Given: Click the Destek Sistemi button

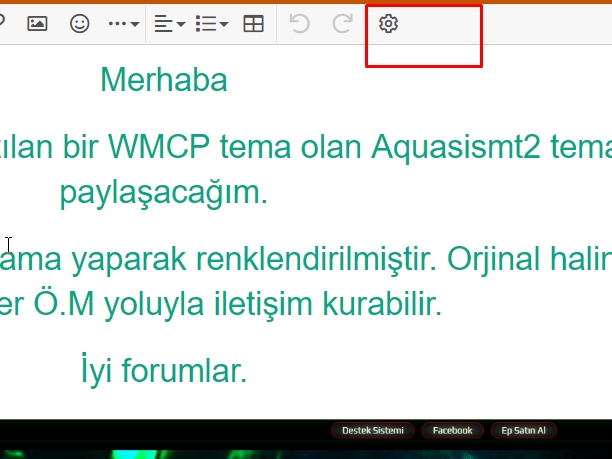Looking at the screenshot, I should [x=372, y=430].
